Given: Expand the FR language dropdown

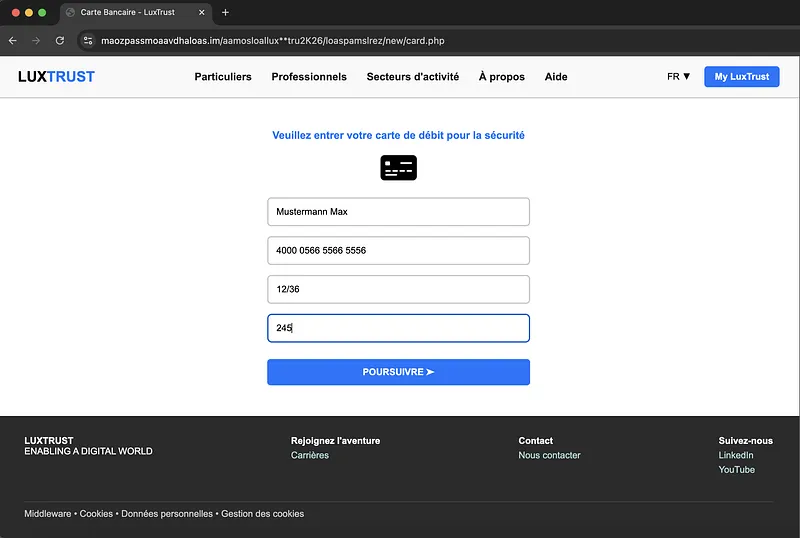Looking at the screenshot, I should 678,77.
